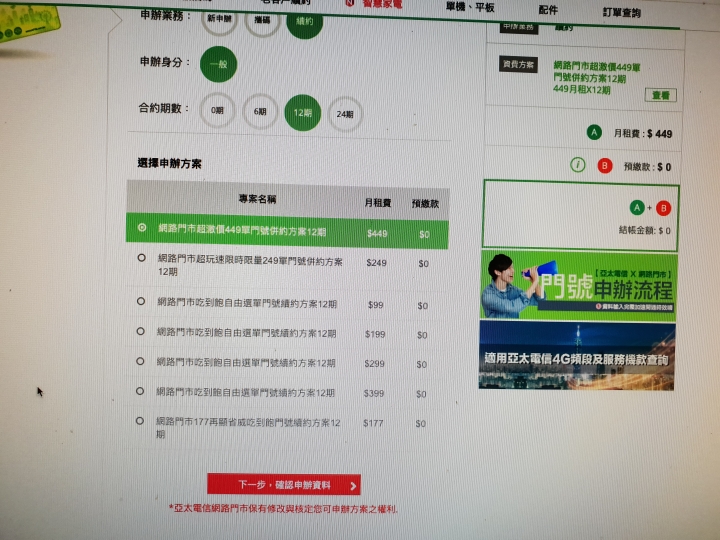
Task: Click the $177 monthly fee cell
Action: click(x=373, y=423)
